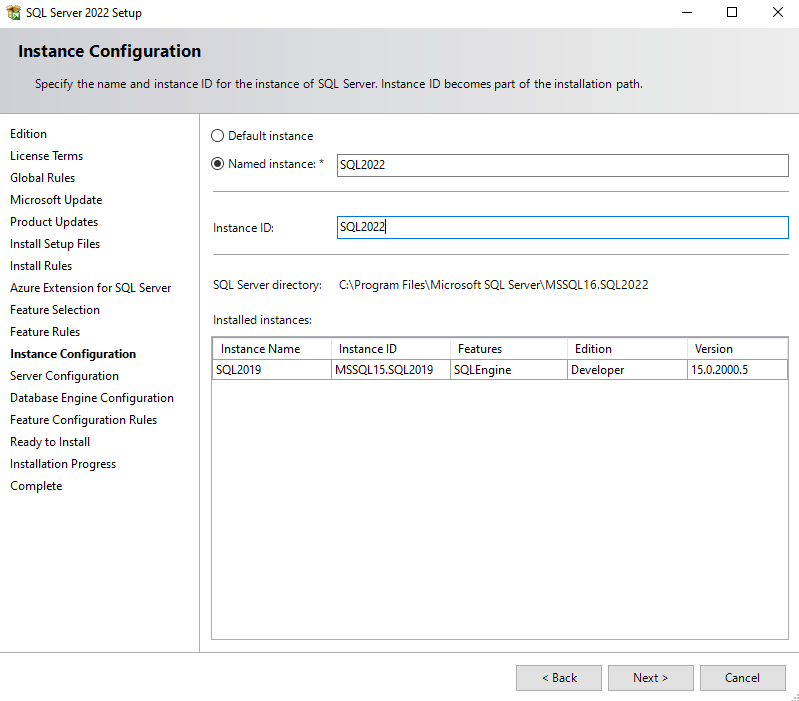The height and width of the screenshot is (701, 799).
Task: Cancel the SQL Server setup
Action: [742, 678]
